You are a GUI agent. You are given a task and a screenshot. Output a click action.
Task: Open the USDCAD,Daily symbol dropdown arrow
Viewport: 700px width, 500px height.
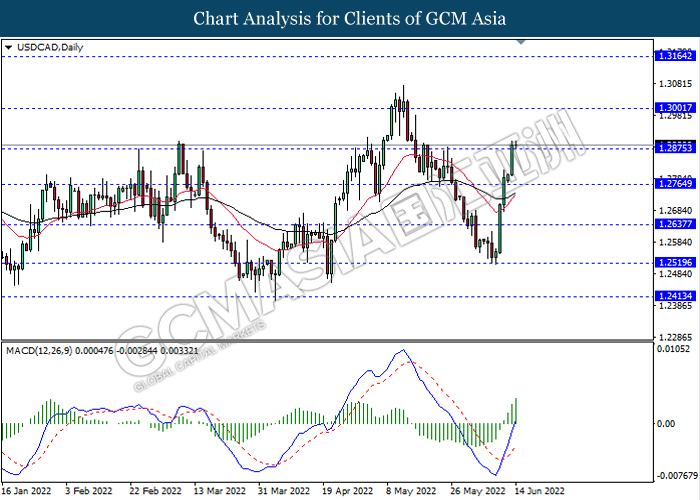tap(8, 47)
